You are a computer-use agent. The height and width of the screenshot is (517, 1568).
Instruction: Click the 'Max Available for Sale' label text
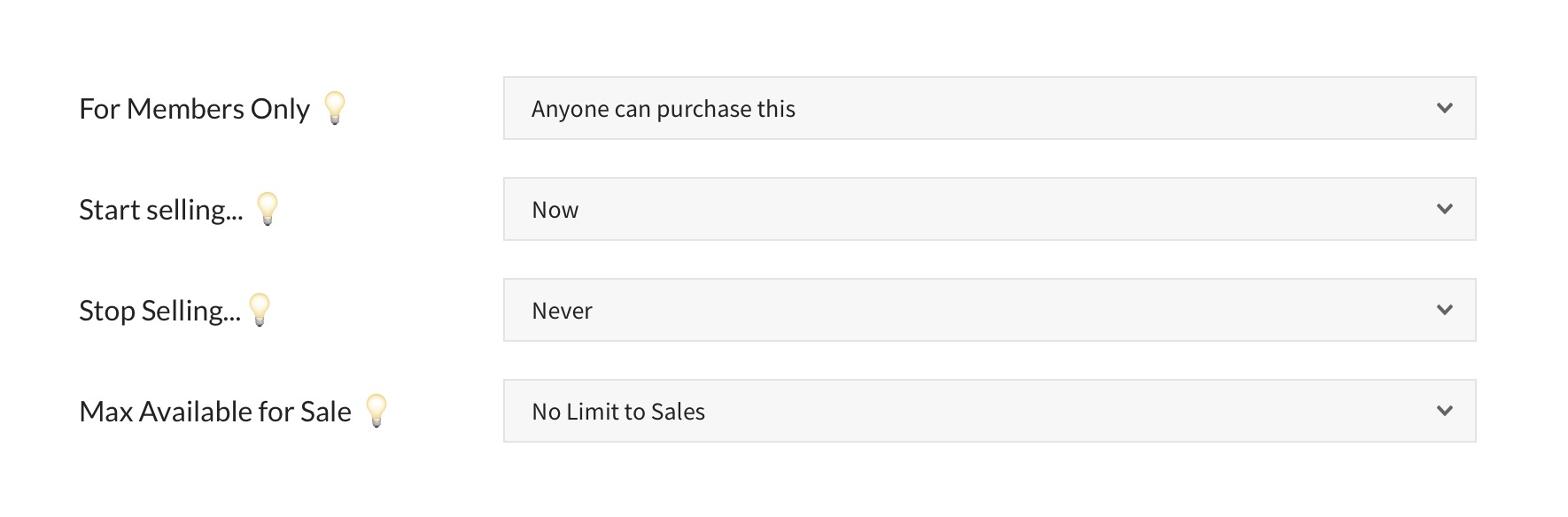(215, 412)
